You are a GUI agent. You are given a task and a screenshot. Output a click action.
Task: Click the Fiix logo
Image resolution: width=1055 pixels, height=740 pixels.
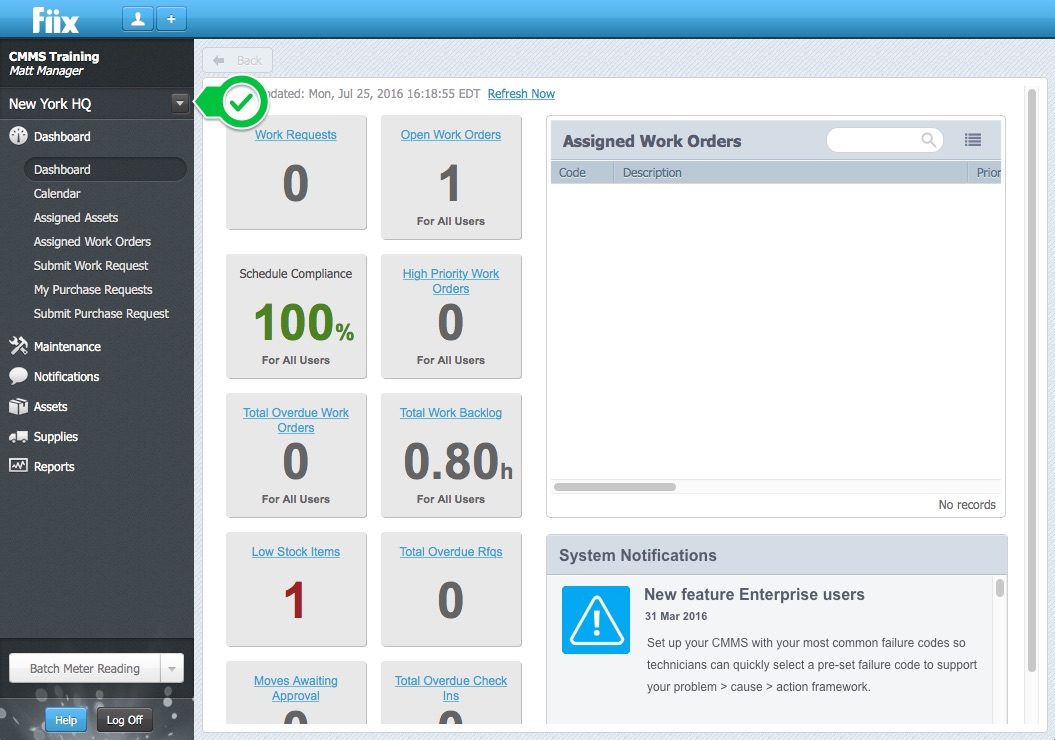[x=55, y=20]
